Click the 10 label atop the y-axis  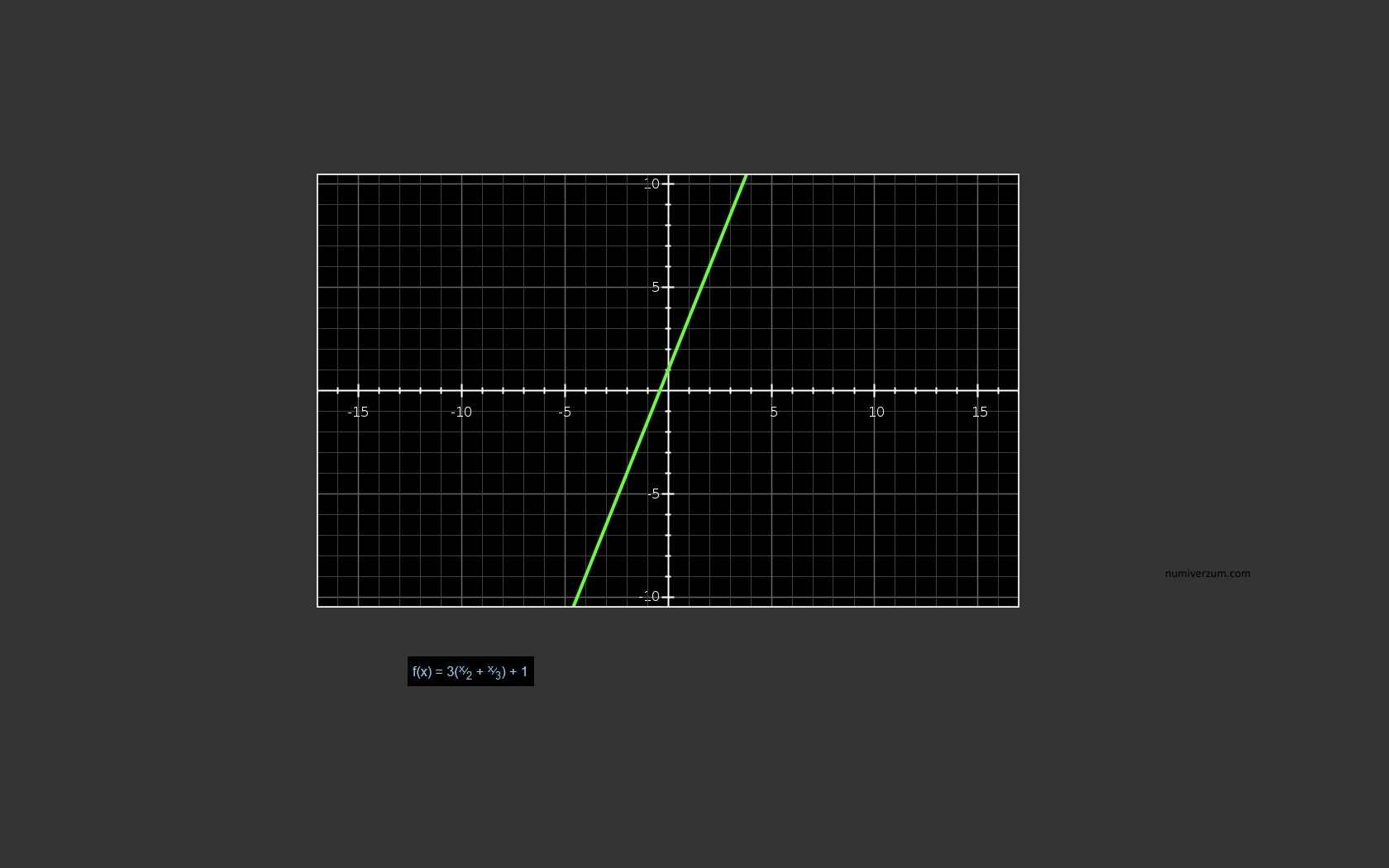pos(652,184)
